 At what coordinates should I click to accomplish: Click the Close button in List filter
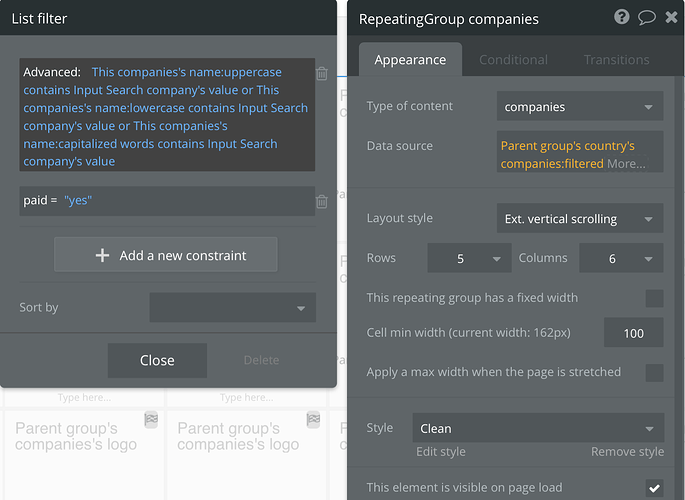coord(157,360)
